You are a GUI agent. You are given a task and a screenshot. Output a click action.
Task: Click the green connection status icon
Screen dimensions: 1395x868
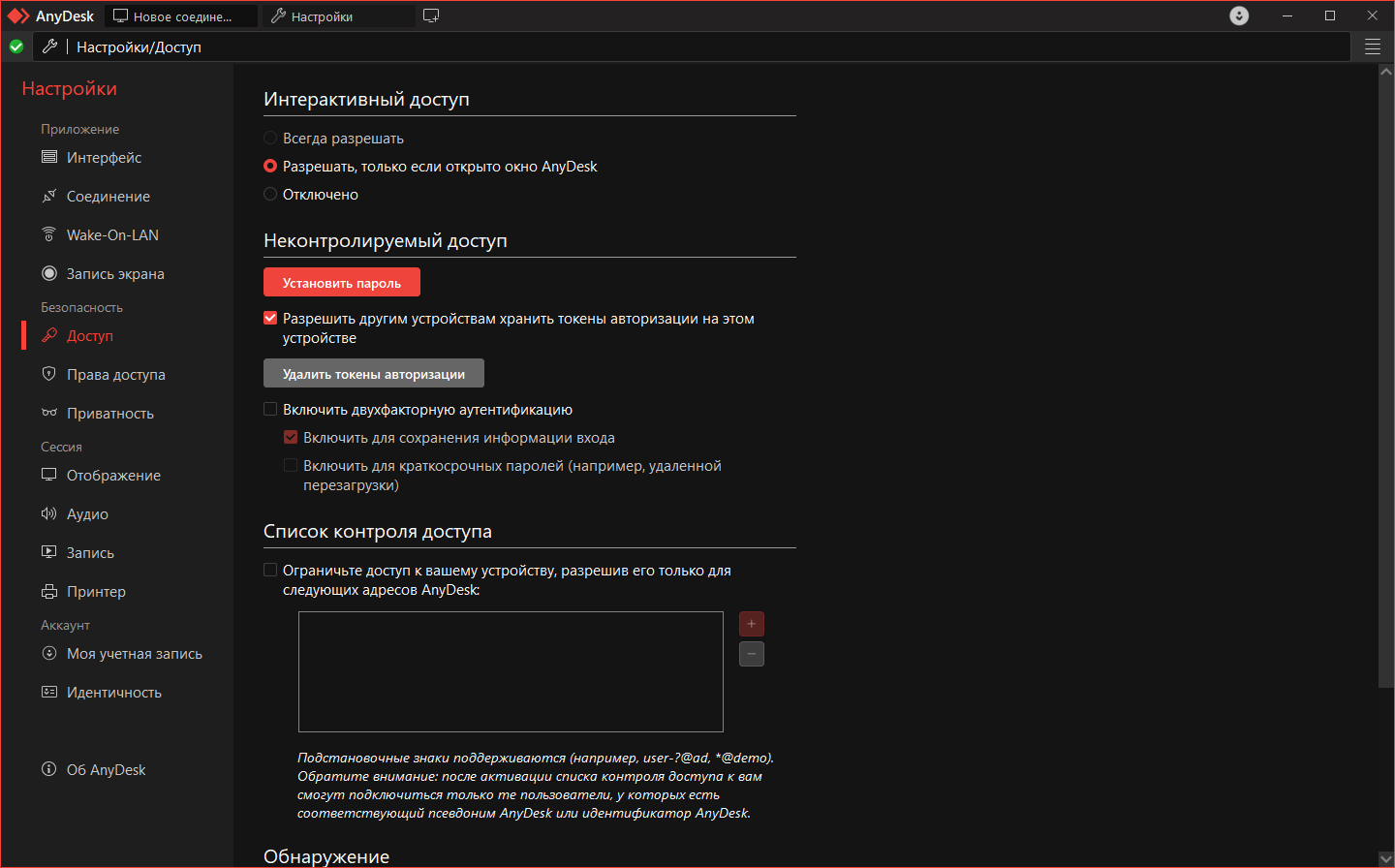[16, 46]
